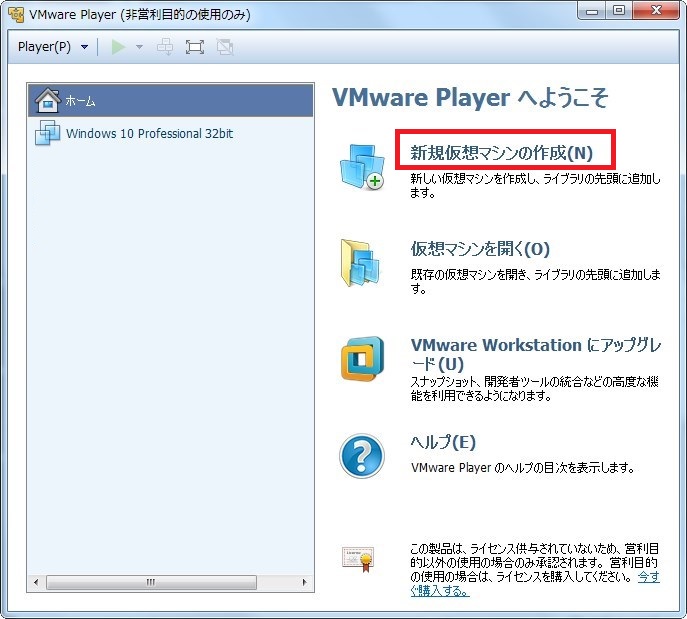Screen dimensions: 687x619
Task: Click the library horizontal scrollbar thumb
Action: 151,582
